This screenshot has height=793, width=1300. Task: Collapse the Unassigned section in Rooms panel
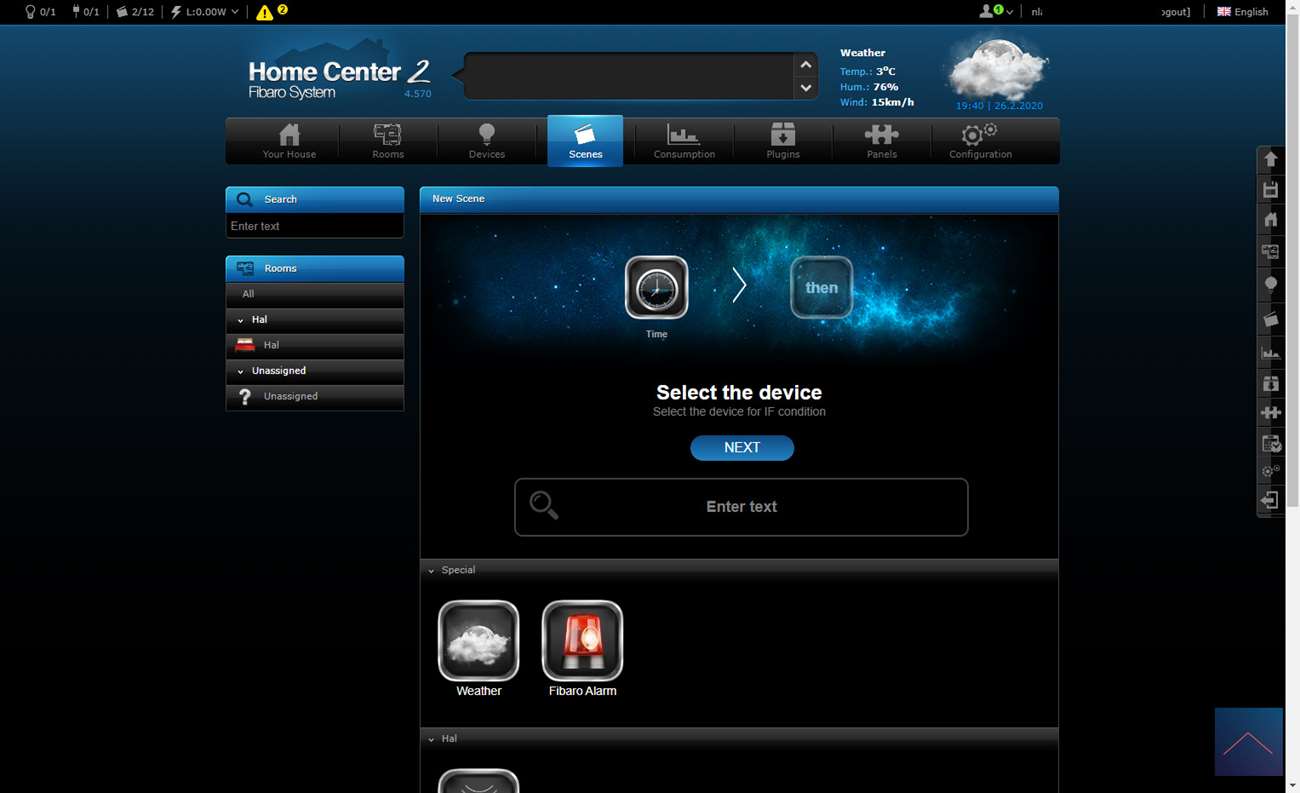coord(241,371)
